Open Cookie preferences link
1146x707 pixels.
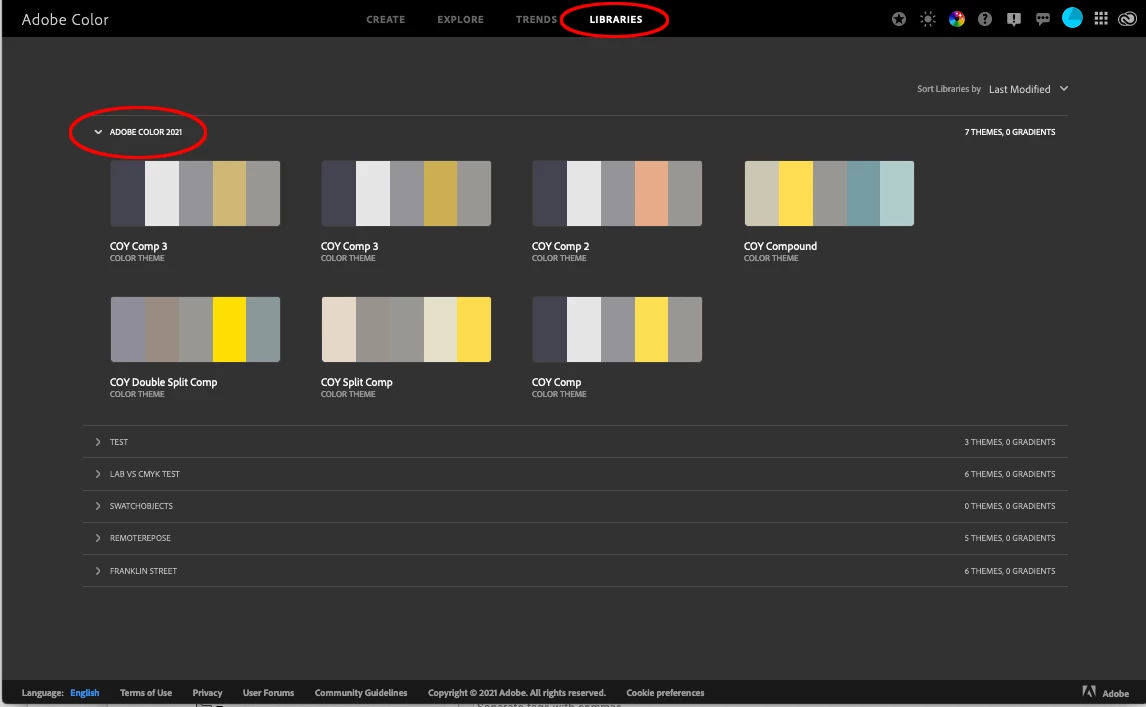coord(665,692)
